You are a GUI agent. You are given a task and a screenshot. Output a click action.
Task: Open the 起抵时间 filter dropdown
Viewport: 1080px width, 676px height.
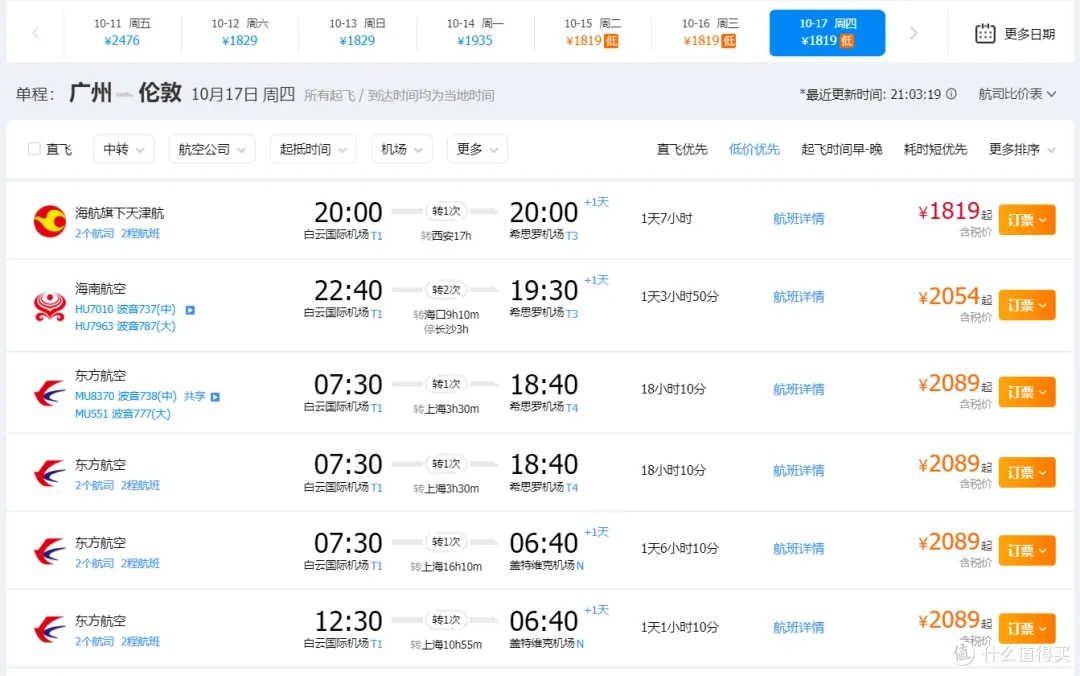[313, 149]
